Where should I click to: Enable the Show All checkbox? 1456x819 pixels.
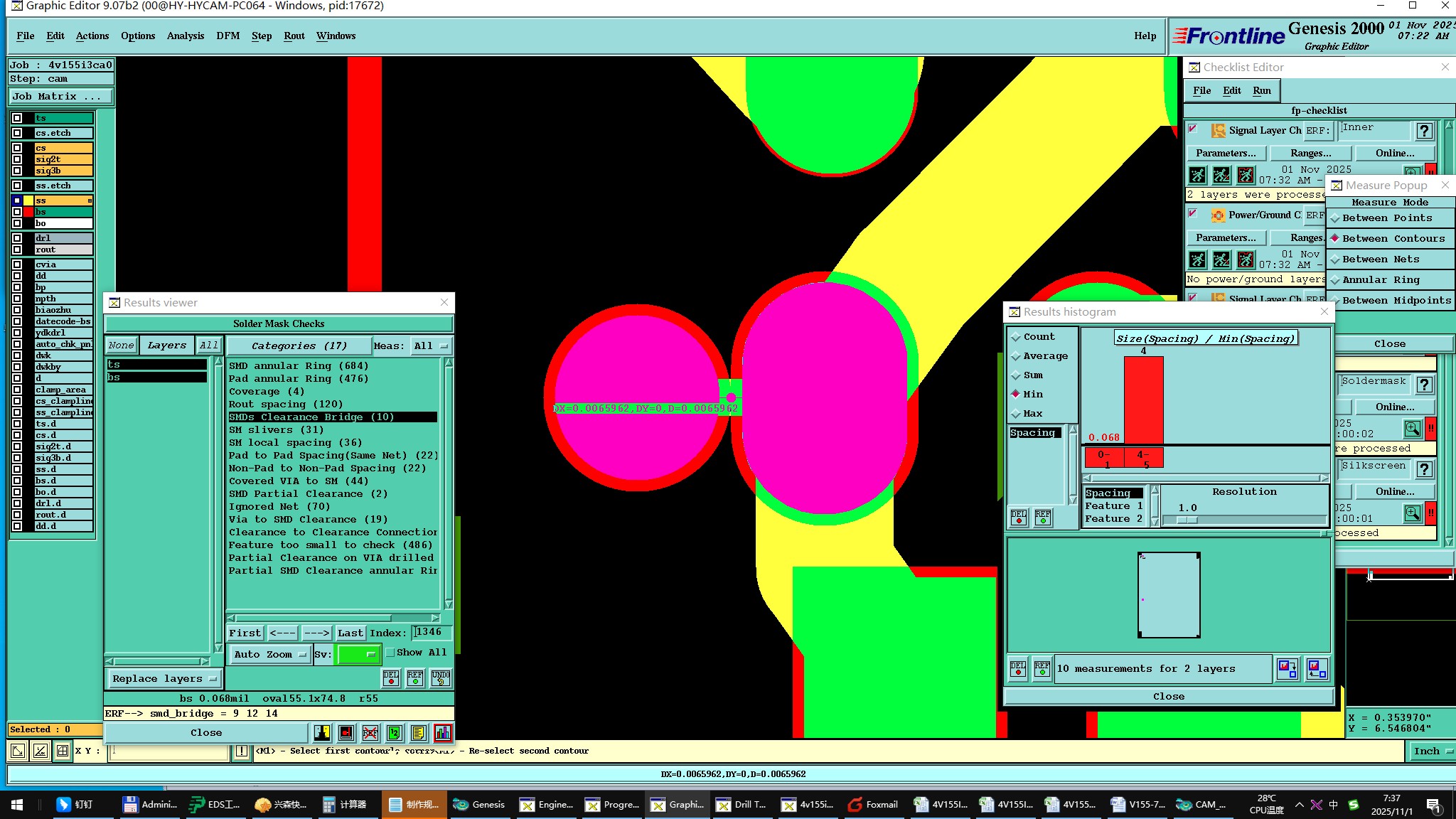(390, 652)
